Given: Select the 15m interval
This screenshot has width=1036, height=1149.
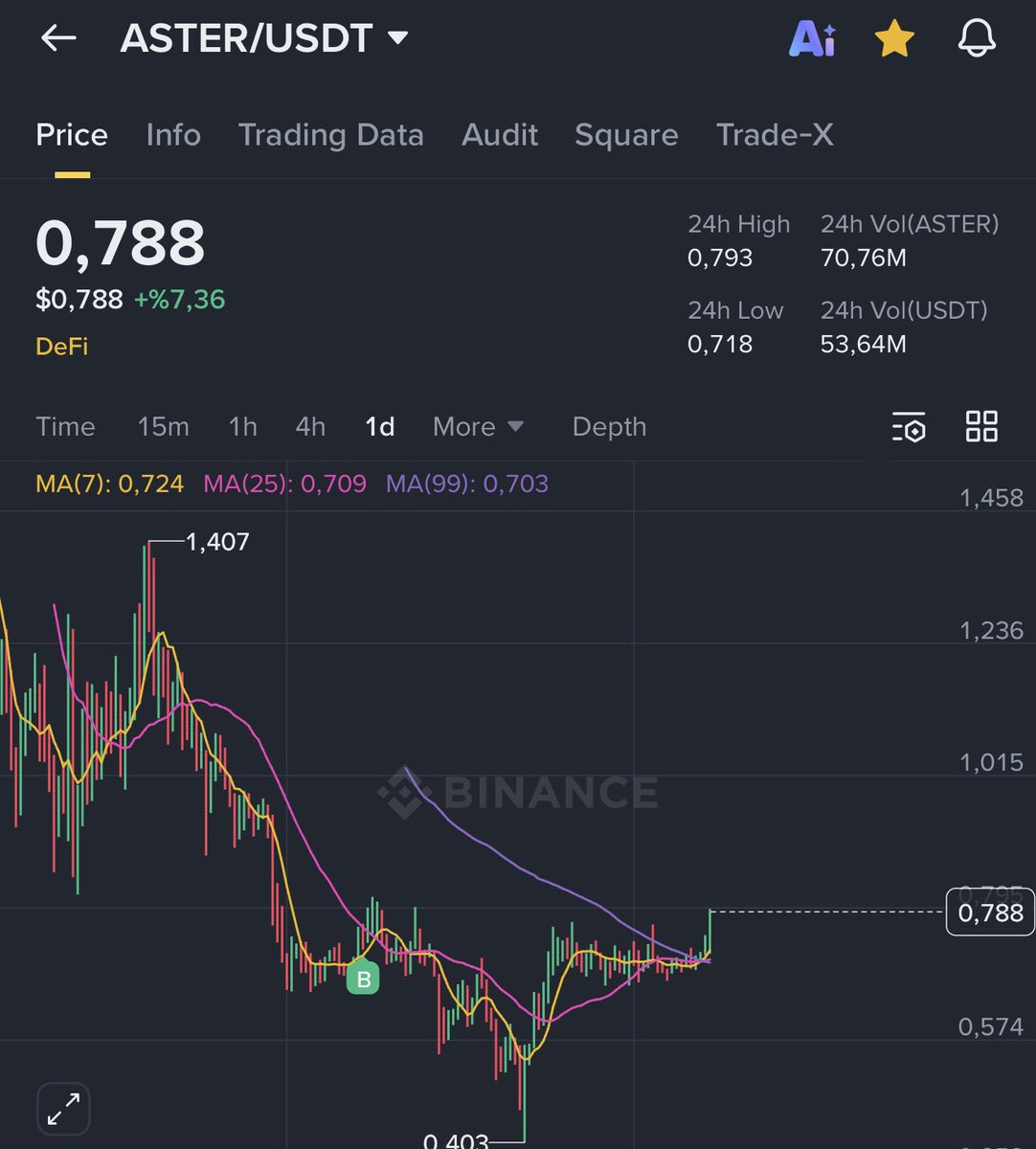Looking at the screenshot, I should point(163,426).
